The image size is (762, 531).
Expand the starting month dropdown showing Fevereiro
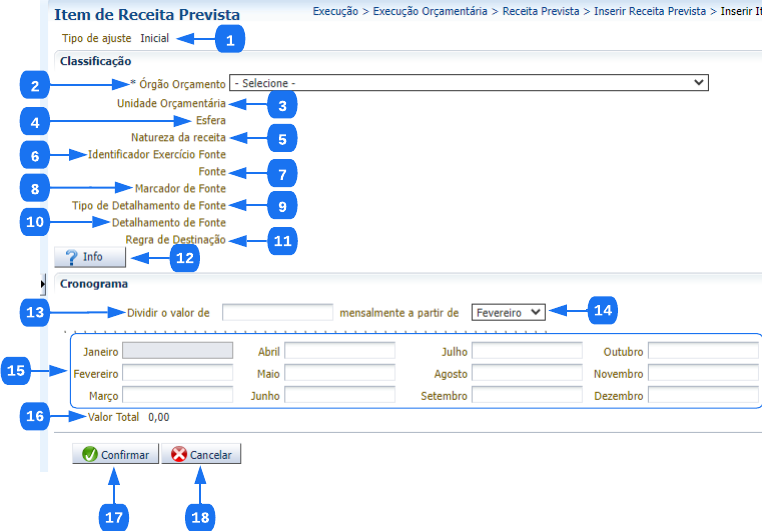[x=508, y=313]
